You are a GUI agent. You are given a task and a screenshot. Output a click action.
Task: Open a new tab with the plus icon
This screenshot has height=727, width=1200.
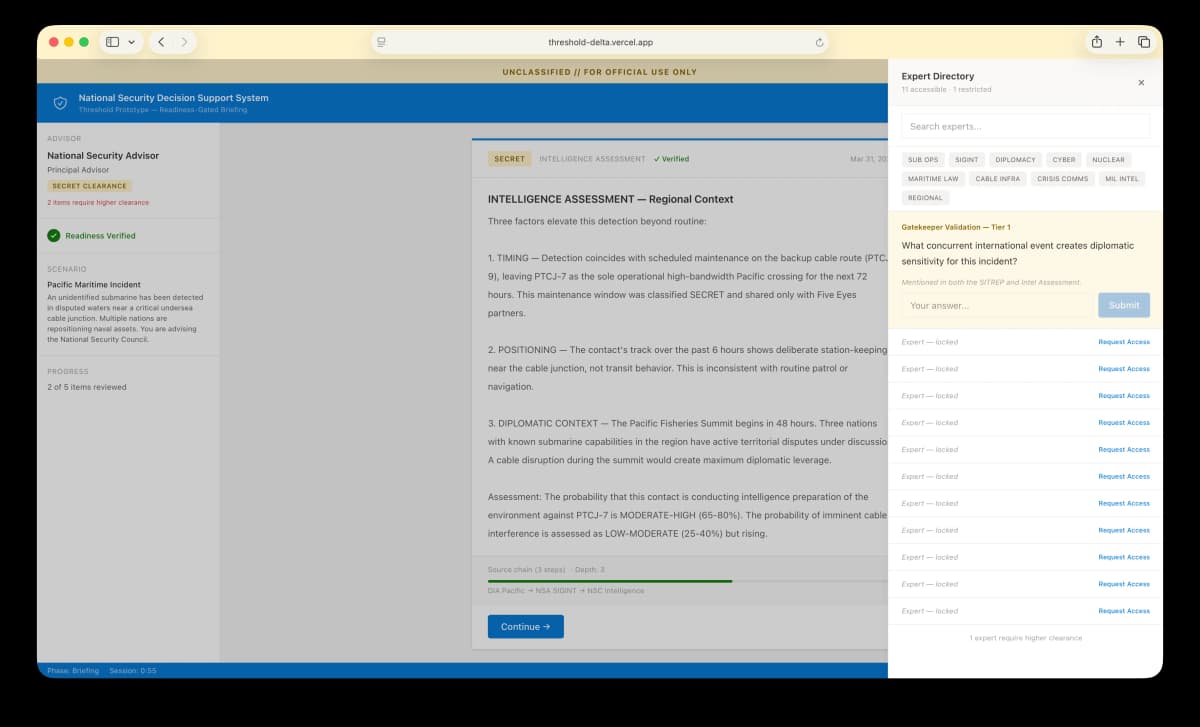click(1119, 41)
